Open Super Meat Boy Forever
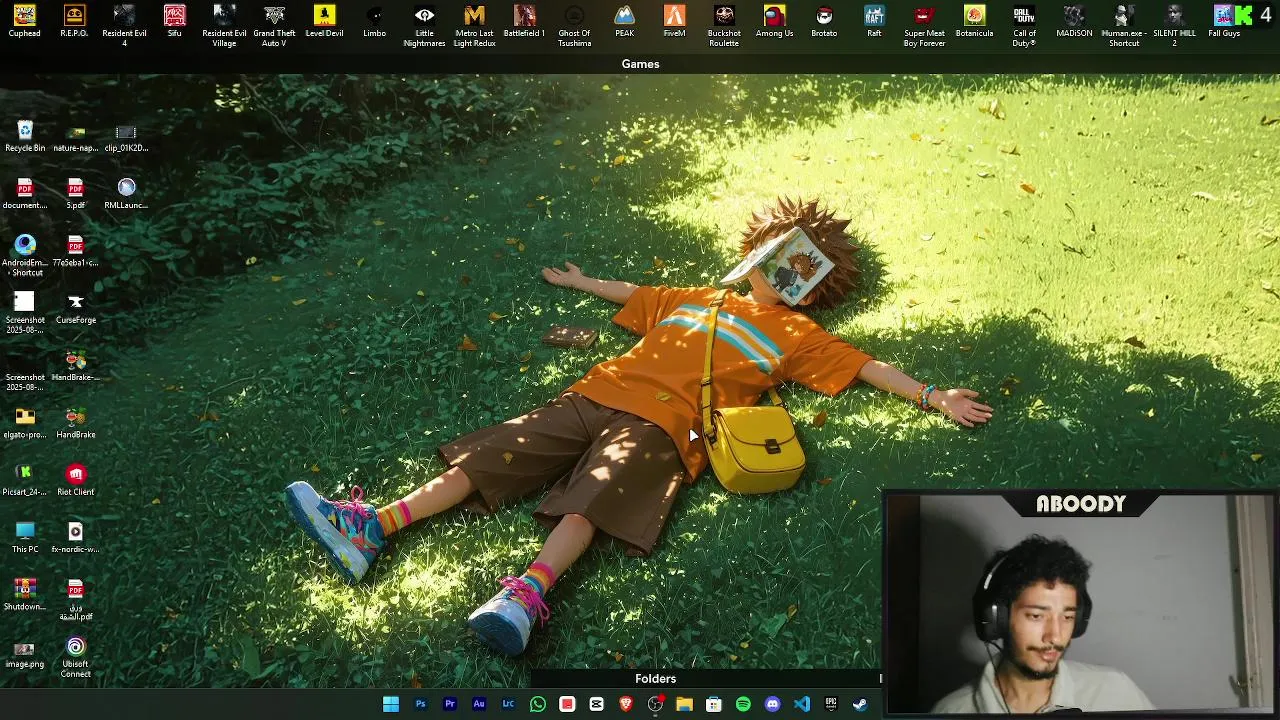The width and height of the screenshot is (1280, 720). (924, 26)
